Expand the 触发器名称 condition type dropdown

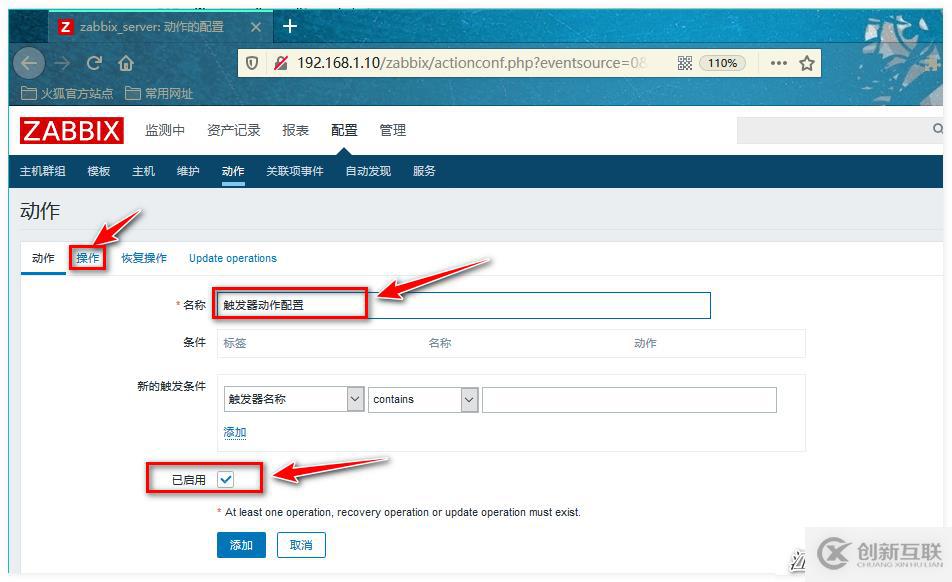294,399
